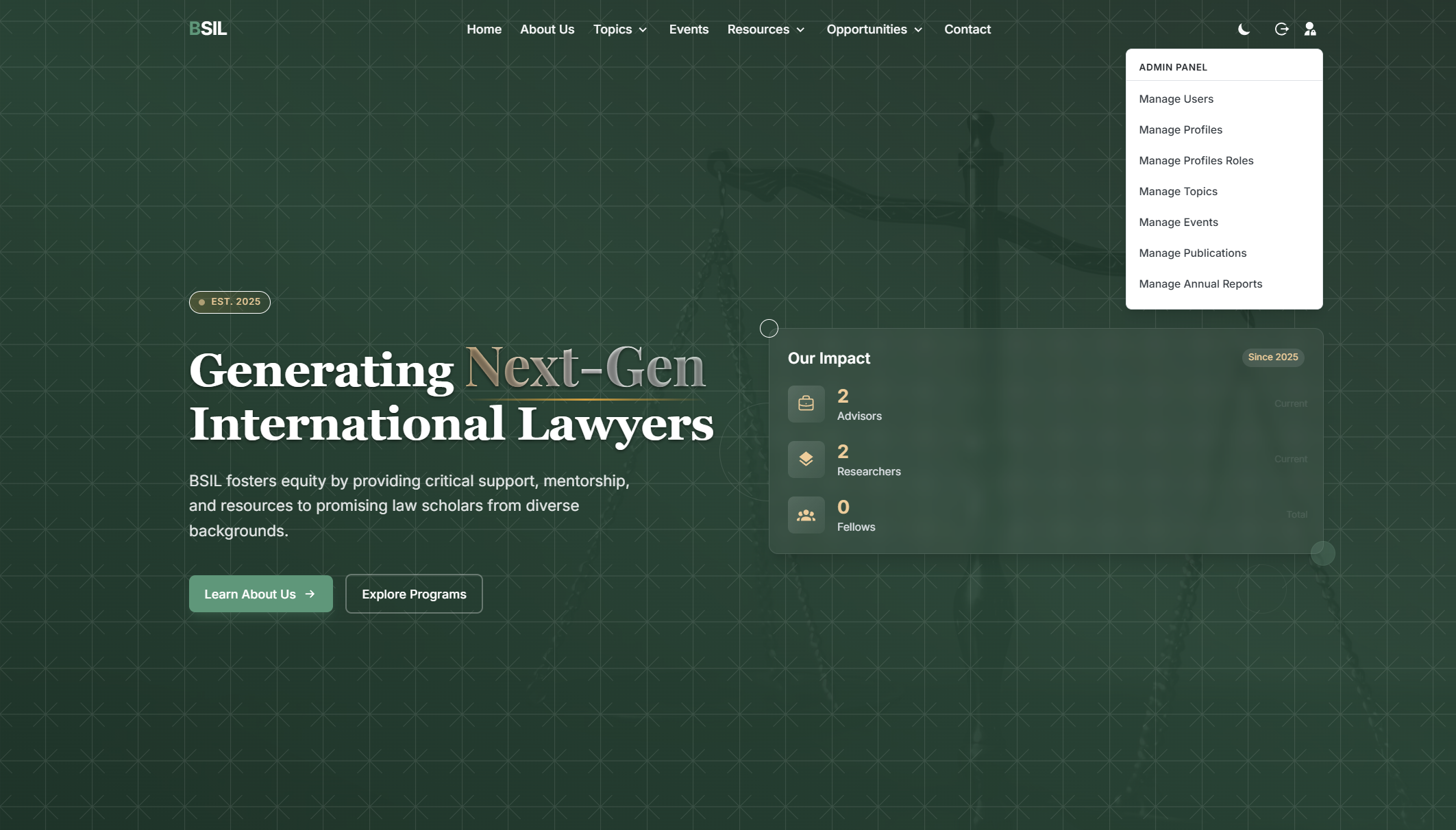
Task: Click the BSIL logo
Action: [208, 29]
